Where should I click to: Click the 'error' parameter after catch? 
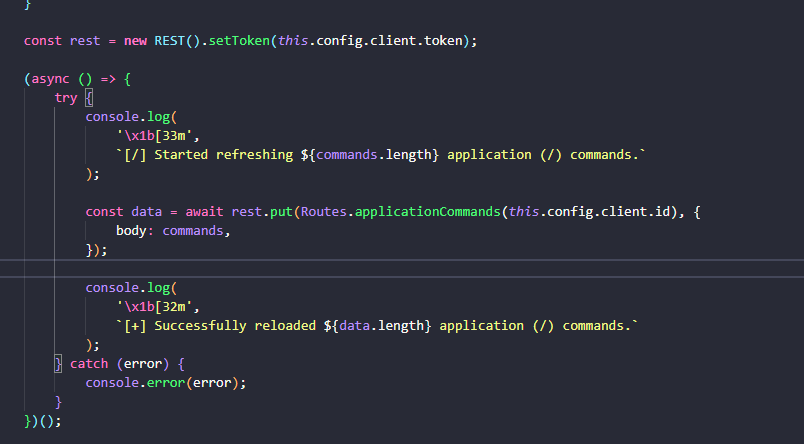click(143, 364)
